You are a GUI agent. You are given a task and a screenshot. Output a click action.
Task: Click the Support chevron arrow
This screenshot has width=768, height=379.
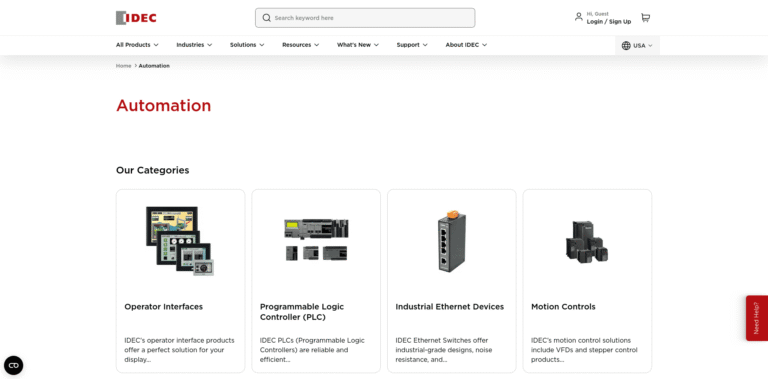point(425,45)
